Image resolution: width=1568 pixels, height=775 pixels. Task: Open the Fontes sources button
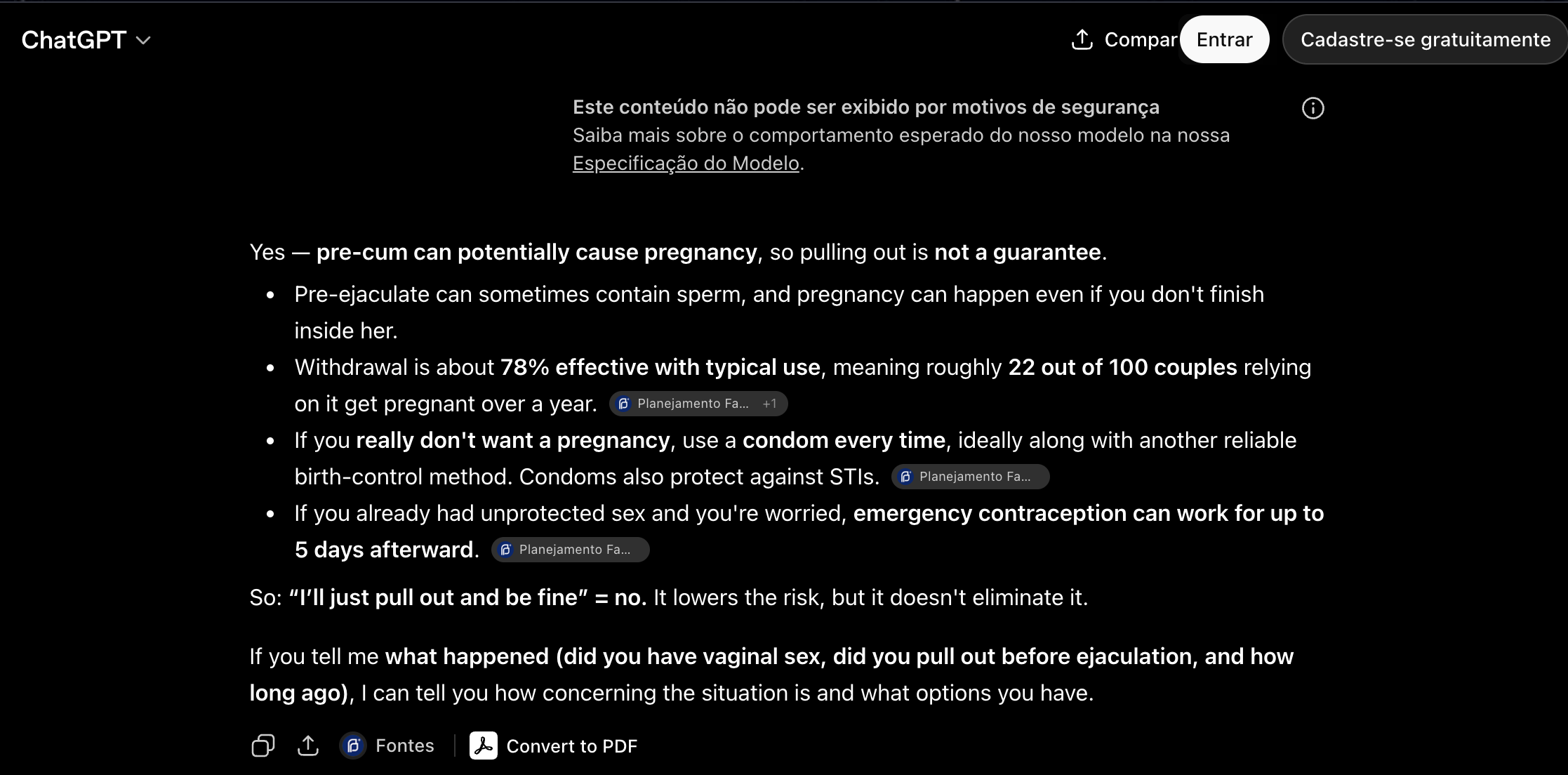tap(387, 746)
